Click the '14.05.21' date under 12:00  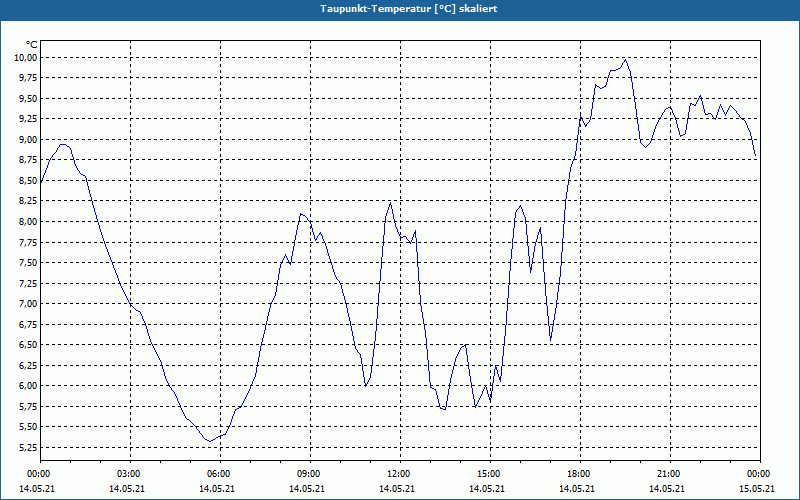pyautogui.click(x=397, y=489)
